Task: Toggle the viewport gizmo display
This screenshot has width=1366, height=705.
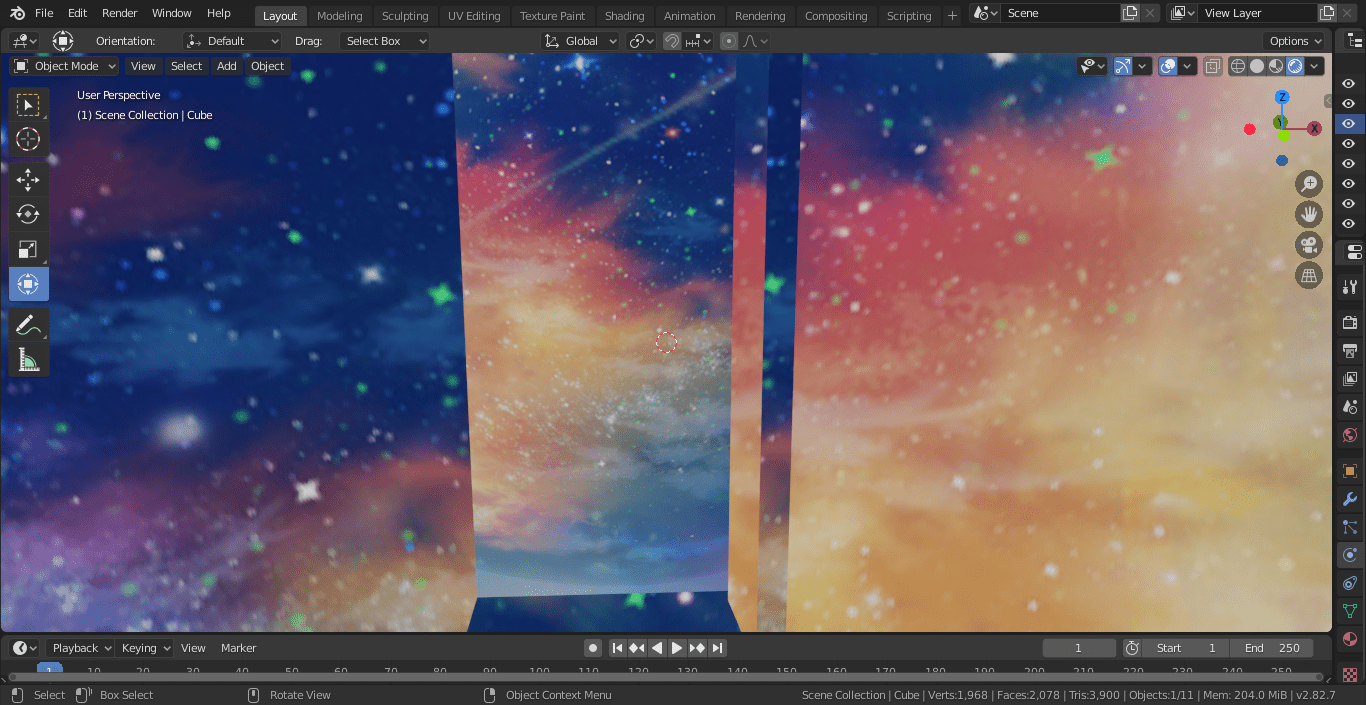Action: coord(1123,66)
